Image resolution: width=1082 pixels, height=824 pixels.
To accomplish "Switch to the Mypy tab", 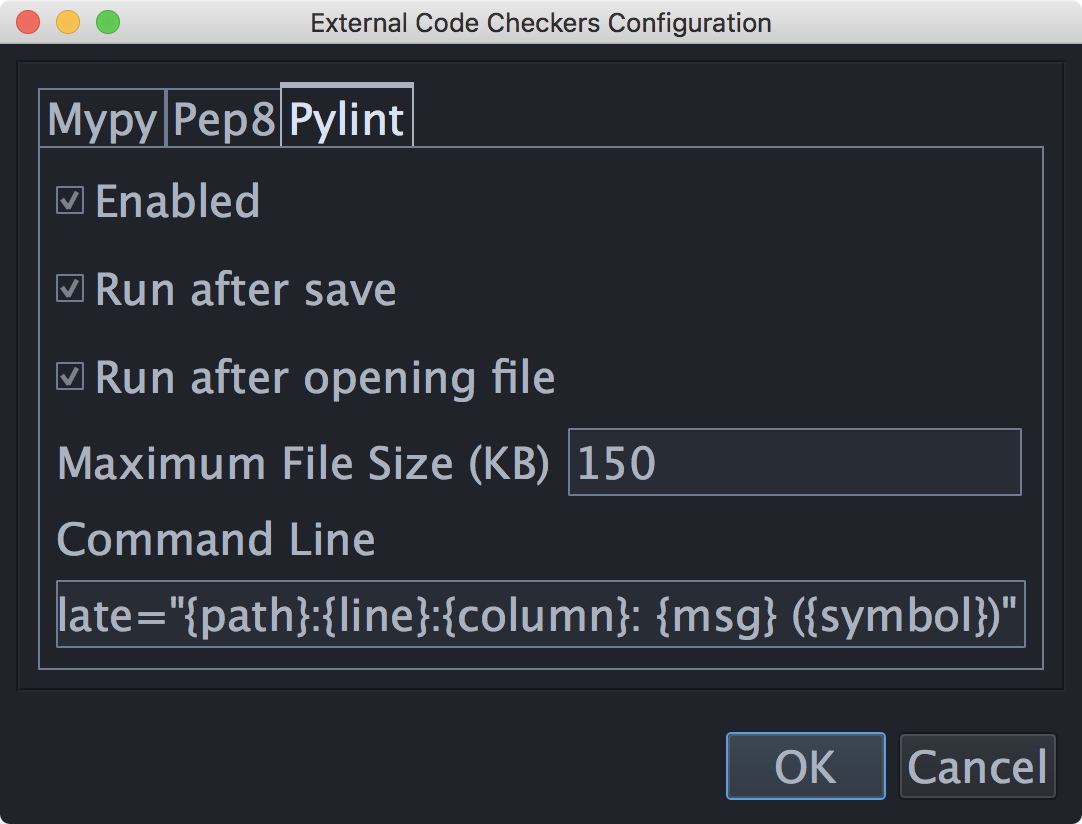I will (x=102, y=118).
